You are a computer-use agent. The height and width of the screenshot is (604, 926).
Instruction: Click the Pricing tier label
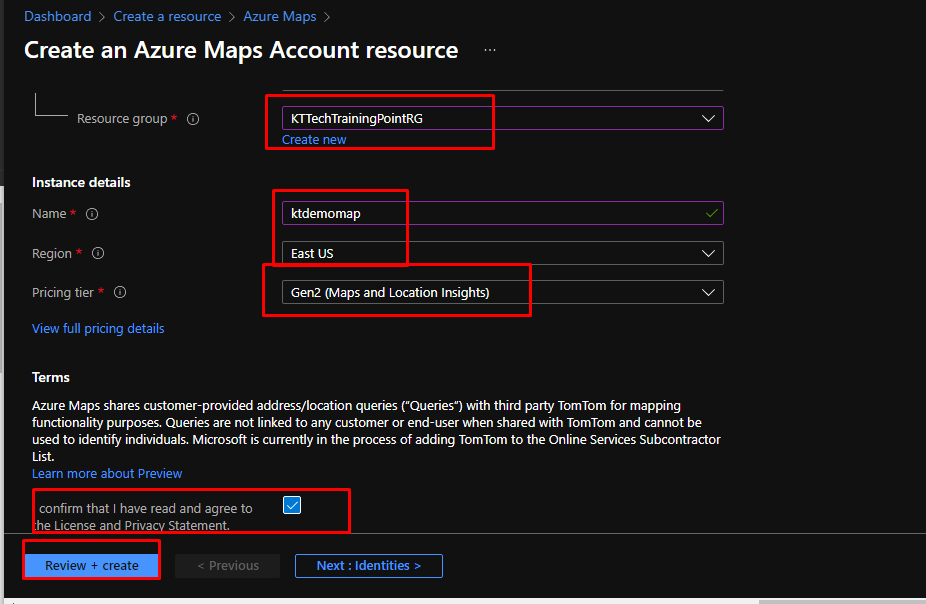point(63,293)
